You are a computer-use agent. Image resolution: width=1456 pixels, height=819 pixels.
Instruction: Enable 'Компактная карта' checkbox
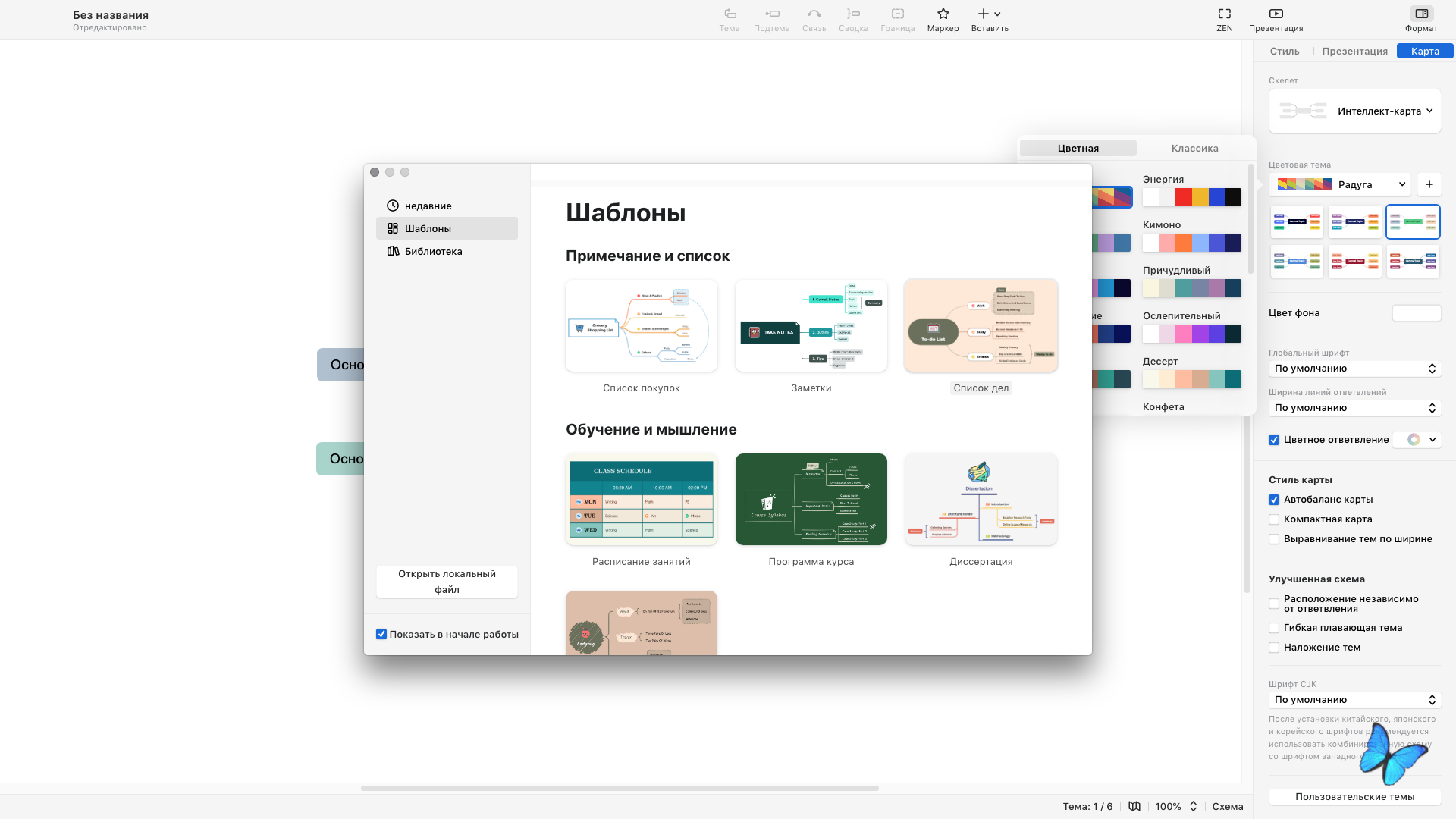1274,519
